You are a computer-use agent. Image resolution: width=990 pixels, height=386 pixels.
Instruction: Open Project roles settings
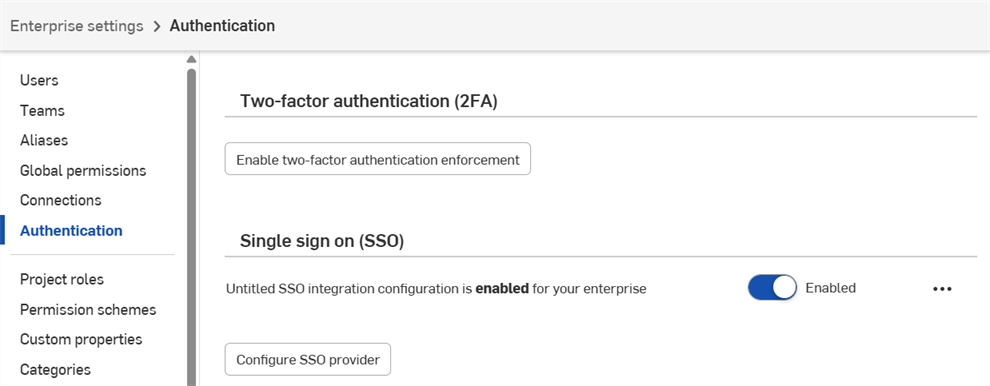62,279
